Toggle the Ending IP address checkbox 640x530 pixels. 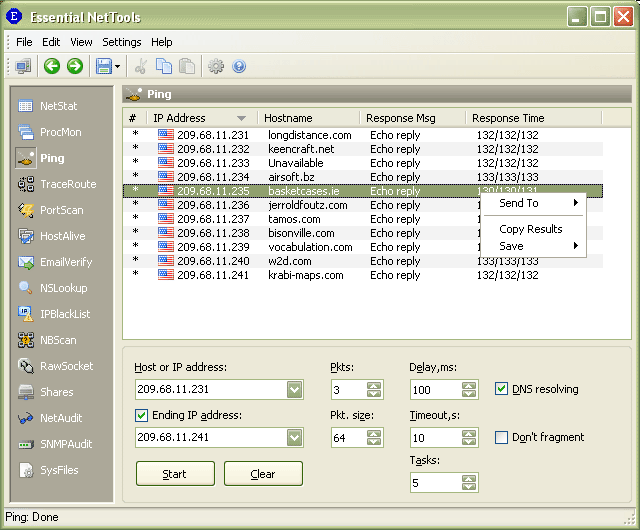click(141, 416)
